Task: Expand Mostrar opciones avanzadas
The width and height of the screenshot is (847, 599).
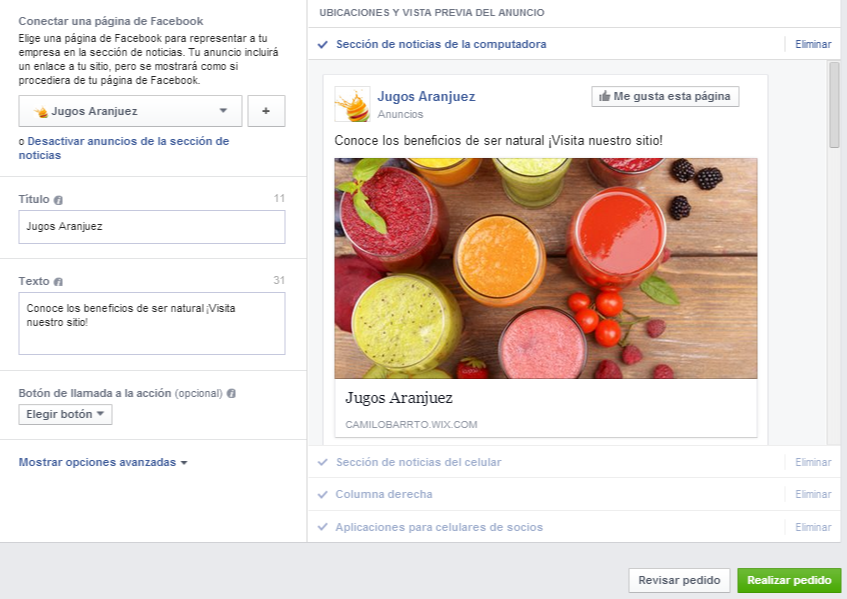Action: click(103, 462)
